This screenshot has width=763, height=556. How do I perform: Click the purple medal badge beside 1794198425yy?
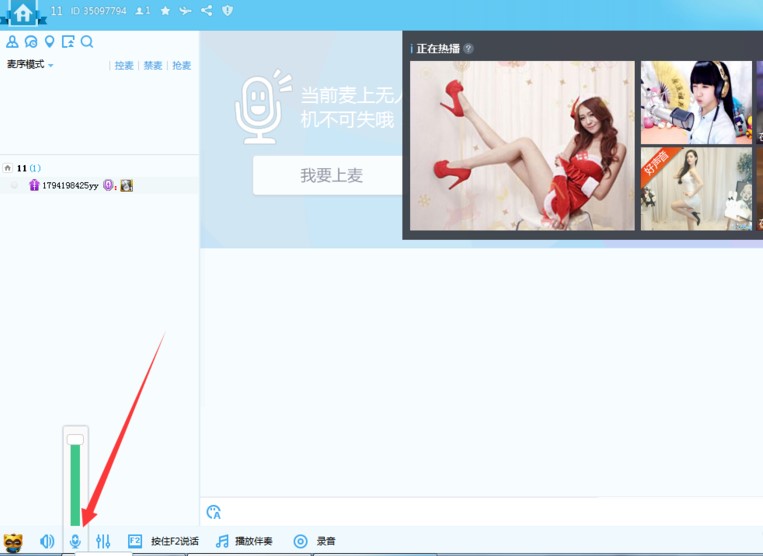tap(108, 185)
